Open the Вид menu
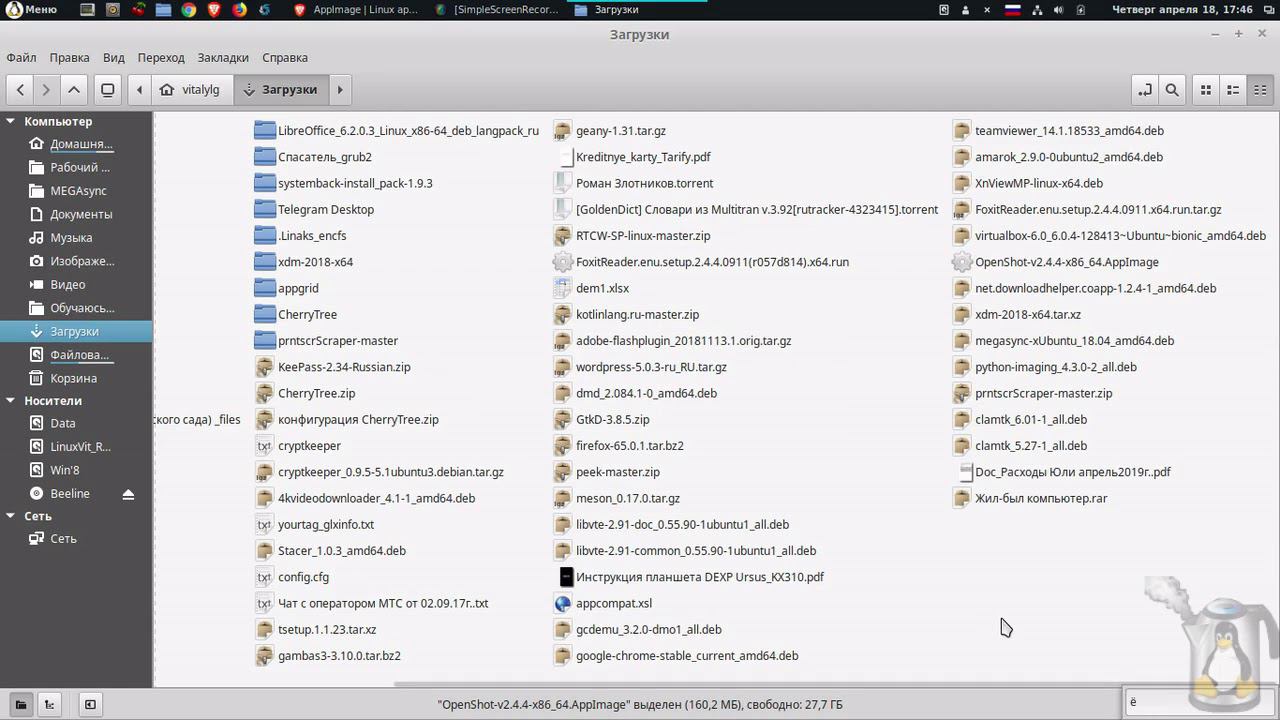1280x720 pixels. click(114, 57)
